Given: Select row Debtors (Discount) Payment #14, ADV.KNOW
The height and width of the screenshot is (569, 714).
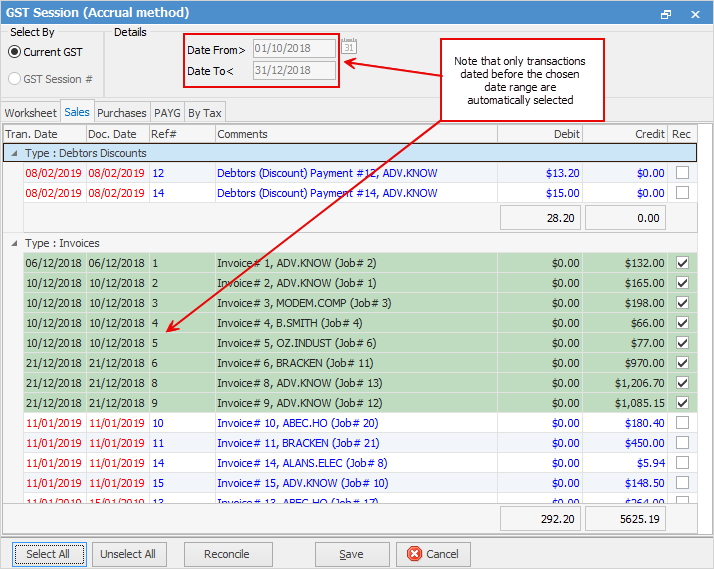Looking at the screenshot, I should [360, 193].
